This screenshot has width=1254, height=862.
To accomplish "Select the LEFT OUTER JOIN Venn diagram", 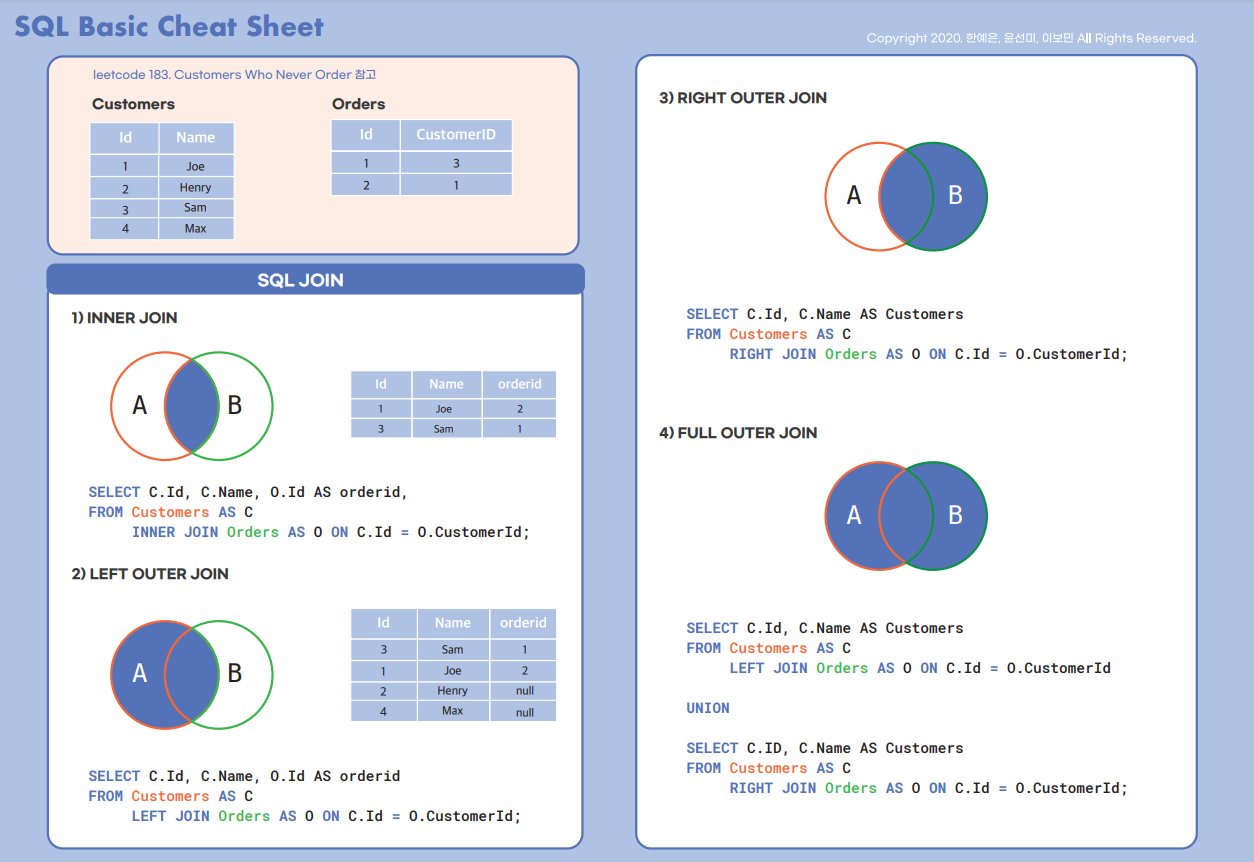I will pos(190,674).
